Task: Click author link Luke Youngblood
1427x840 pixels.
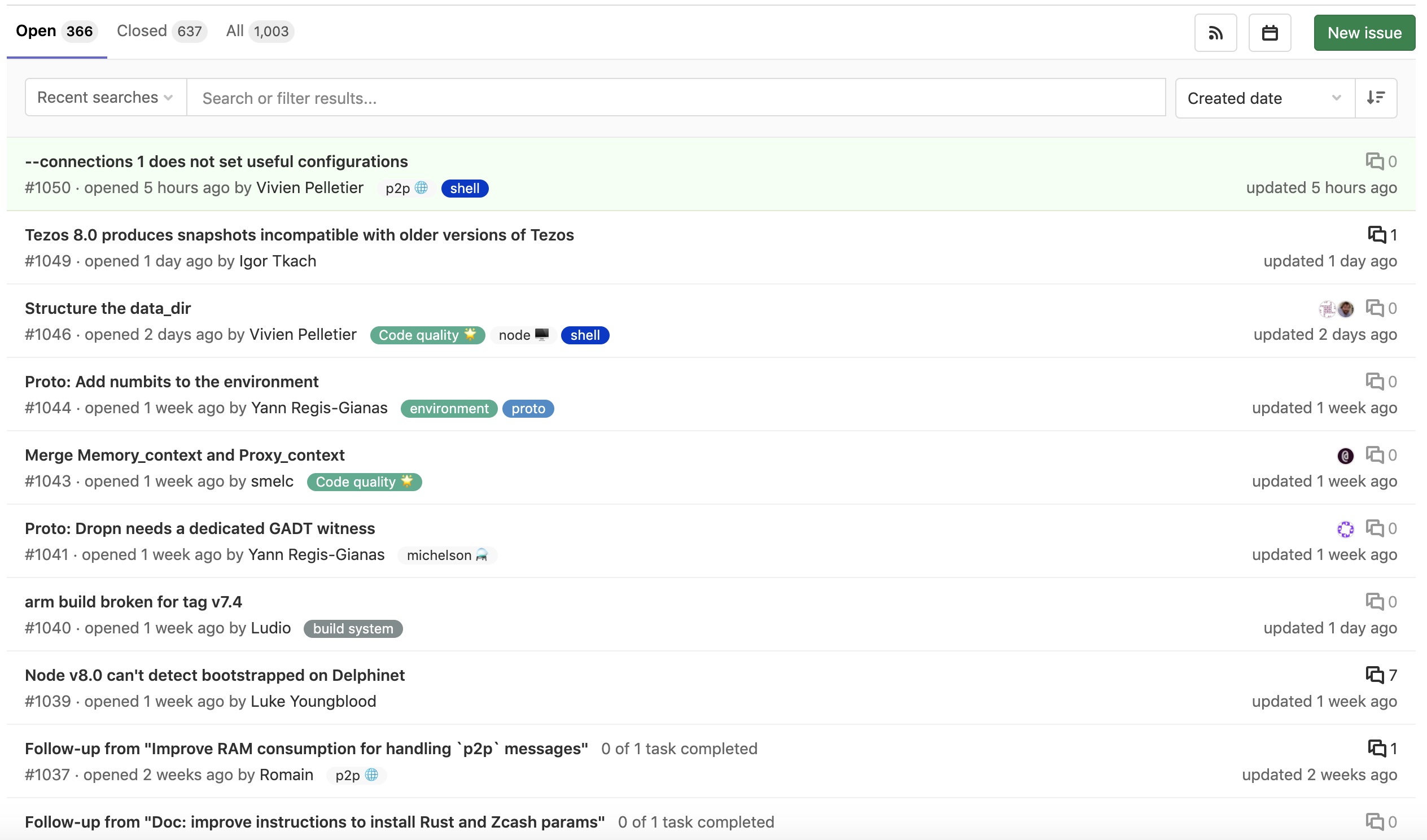Action: coord(313,701)
